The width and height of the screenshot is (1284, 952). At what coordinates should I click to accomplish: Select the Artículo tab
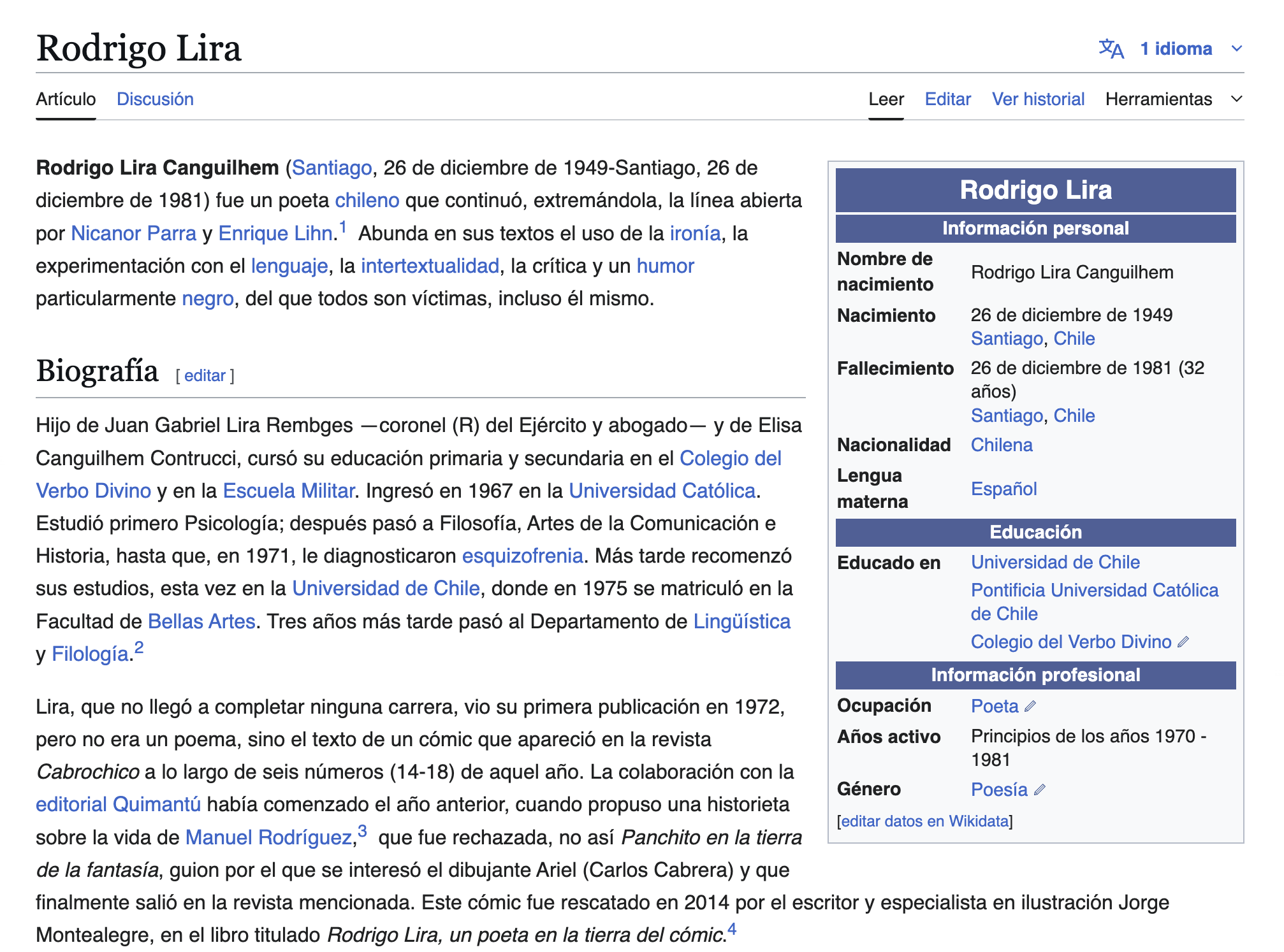tap(66, 99)
